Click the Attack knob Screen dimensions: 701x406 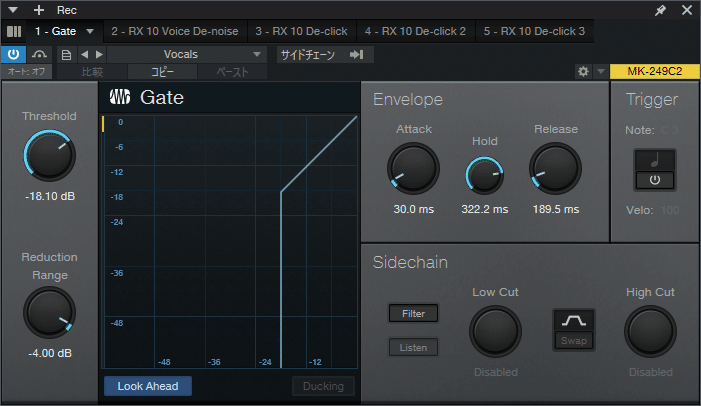tap(414, 169)
